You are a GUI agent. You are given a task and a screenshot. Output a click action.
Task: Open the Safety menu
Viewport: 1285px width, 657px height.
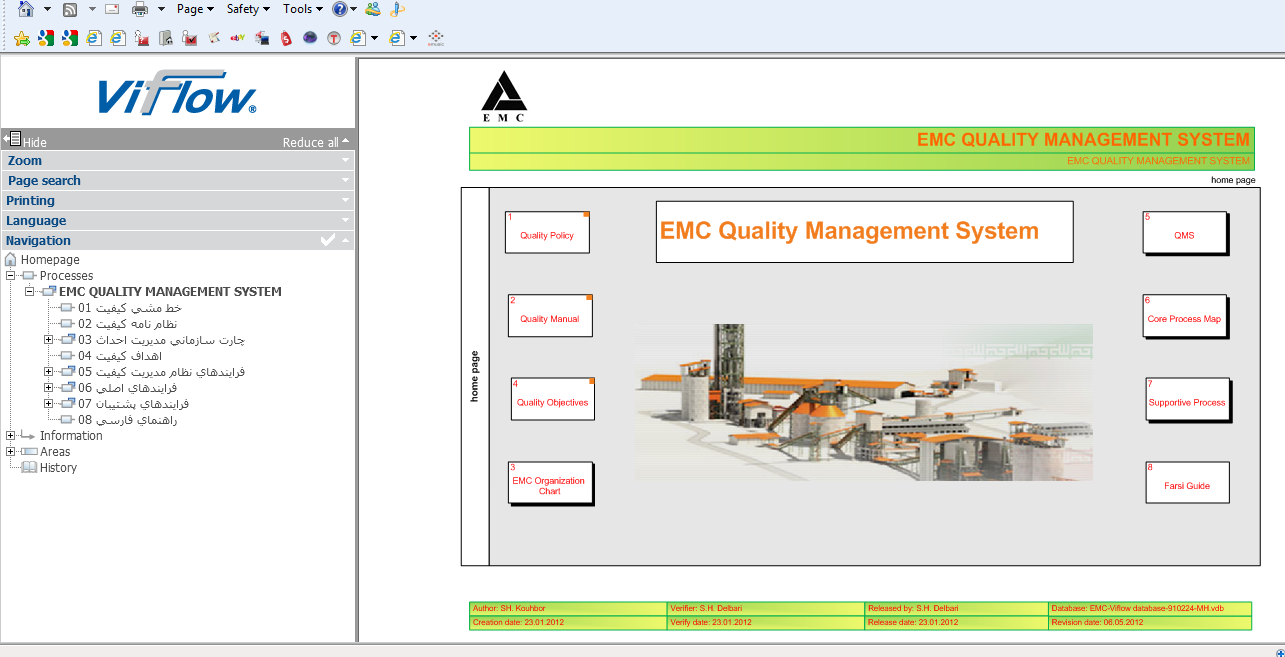point(248,9)
